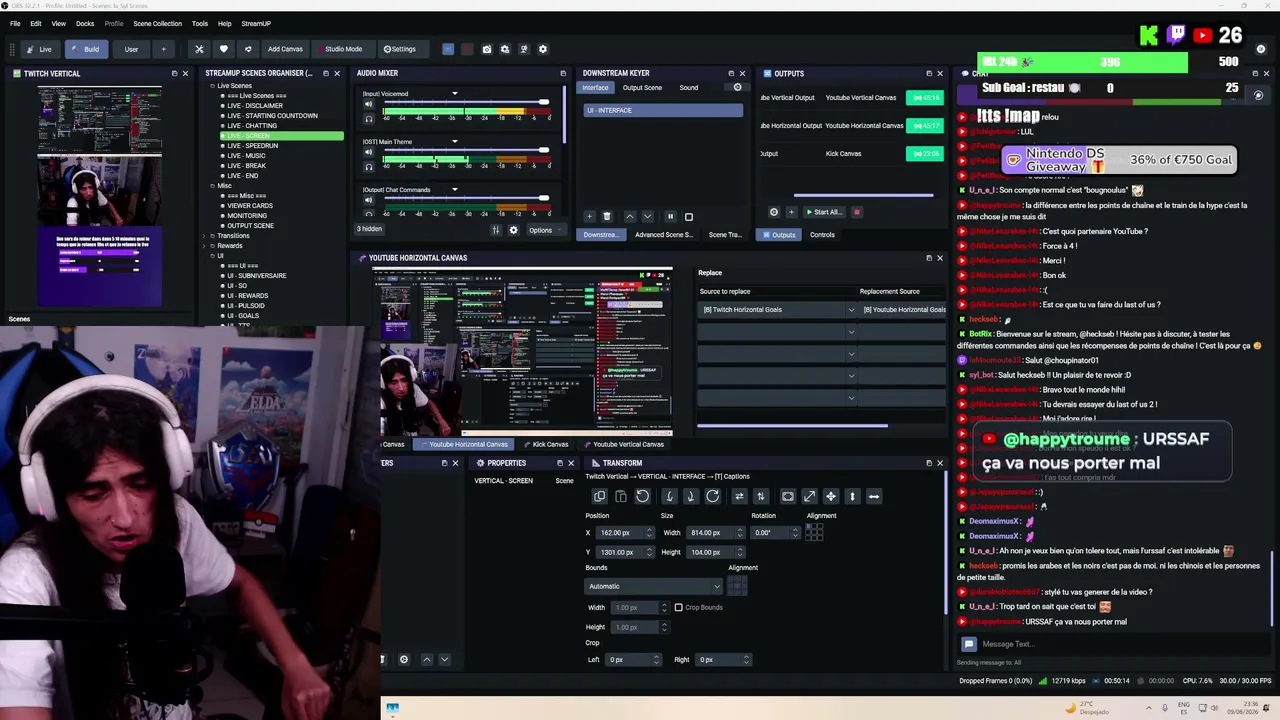Open the audio mixer Options dropdown
The height and width of the screenshot is (720, 1280).
[x=546, y=230]
